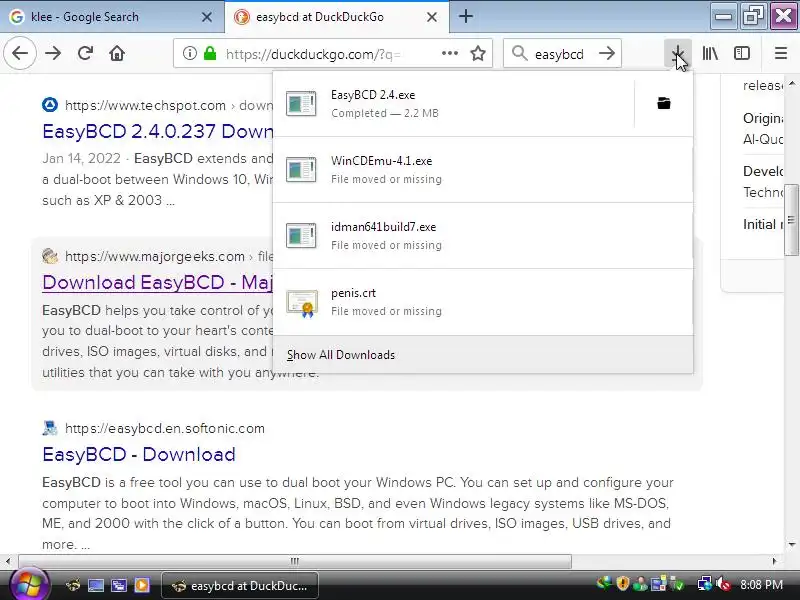Open a new browser tab
Image resolution: width=800 pixels, height=600 pixels.
click(465, 17)
